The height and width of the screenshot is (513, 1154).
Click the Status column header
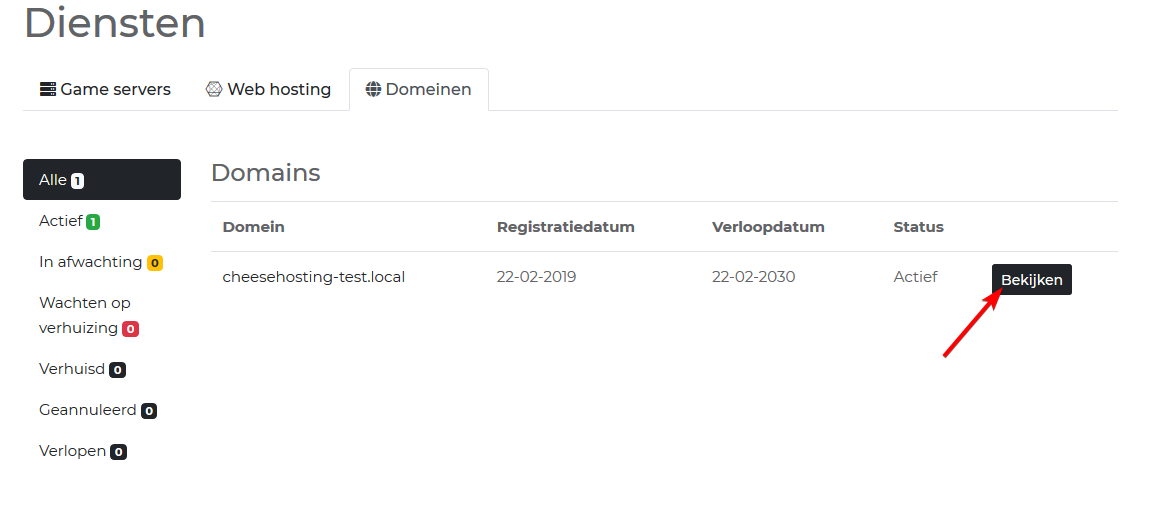point(918,227)
